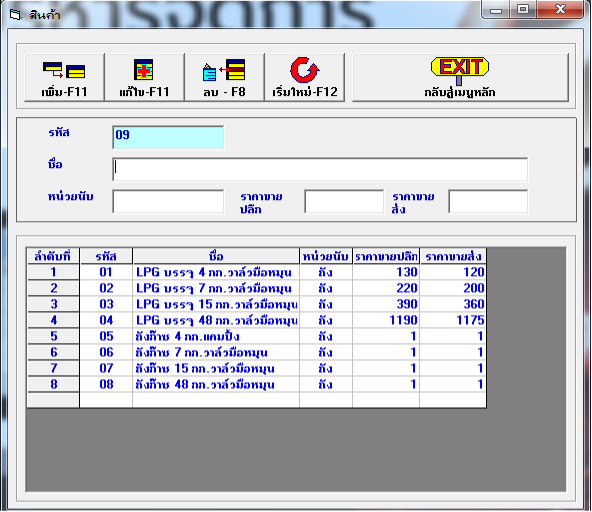The image size is (592, 512).
Task: Click retail price 1190 cell
Action: 386,320
